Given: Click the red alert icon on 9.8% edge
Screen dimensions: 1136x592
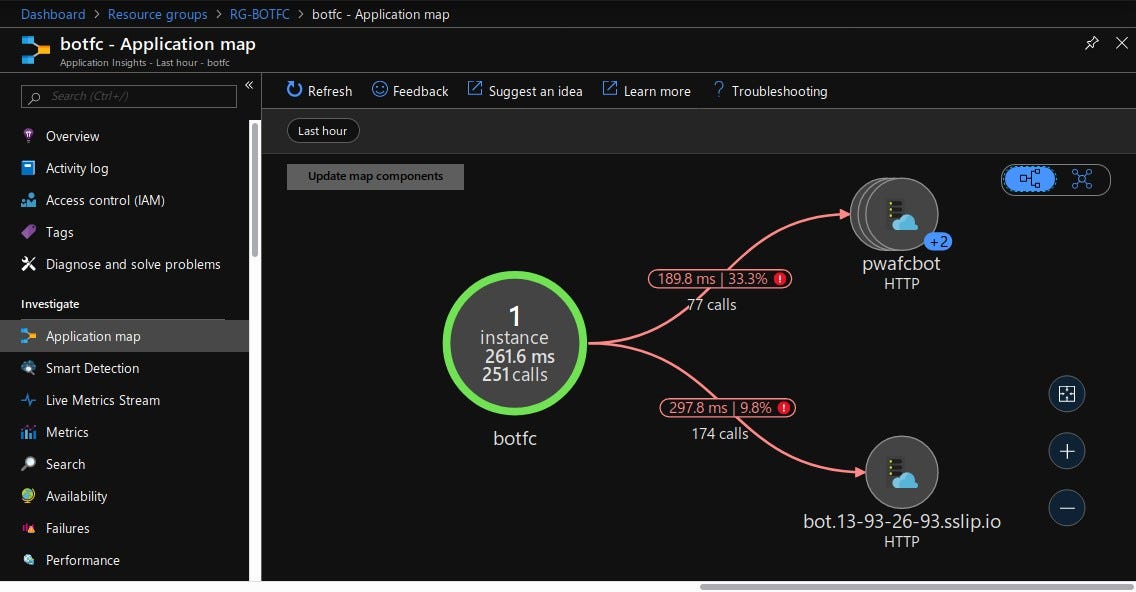Looking at the screenshot, I should point(784,408).
